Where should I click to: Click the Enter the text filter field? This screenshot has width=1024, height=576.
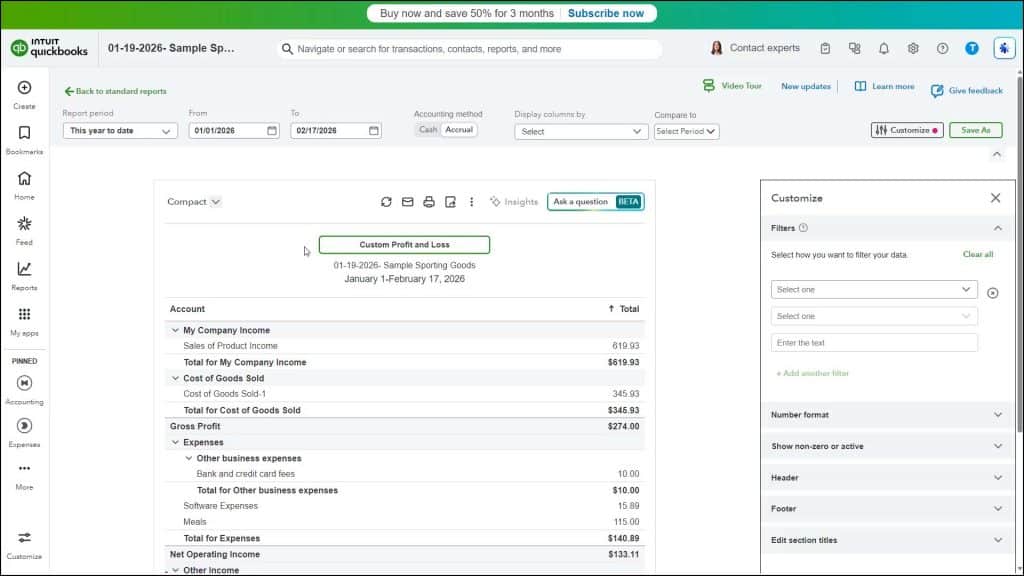[x=873, y=342]
